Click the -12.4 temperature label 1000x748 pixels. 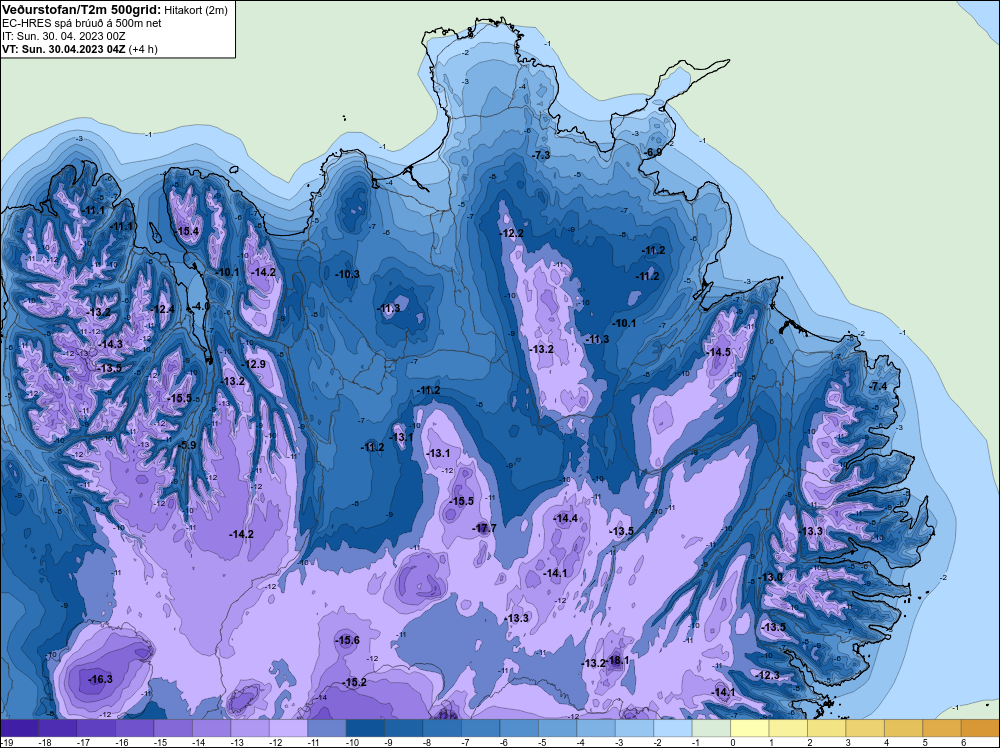click(x=163, y=309)
